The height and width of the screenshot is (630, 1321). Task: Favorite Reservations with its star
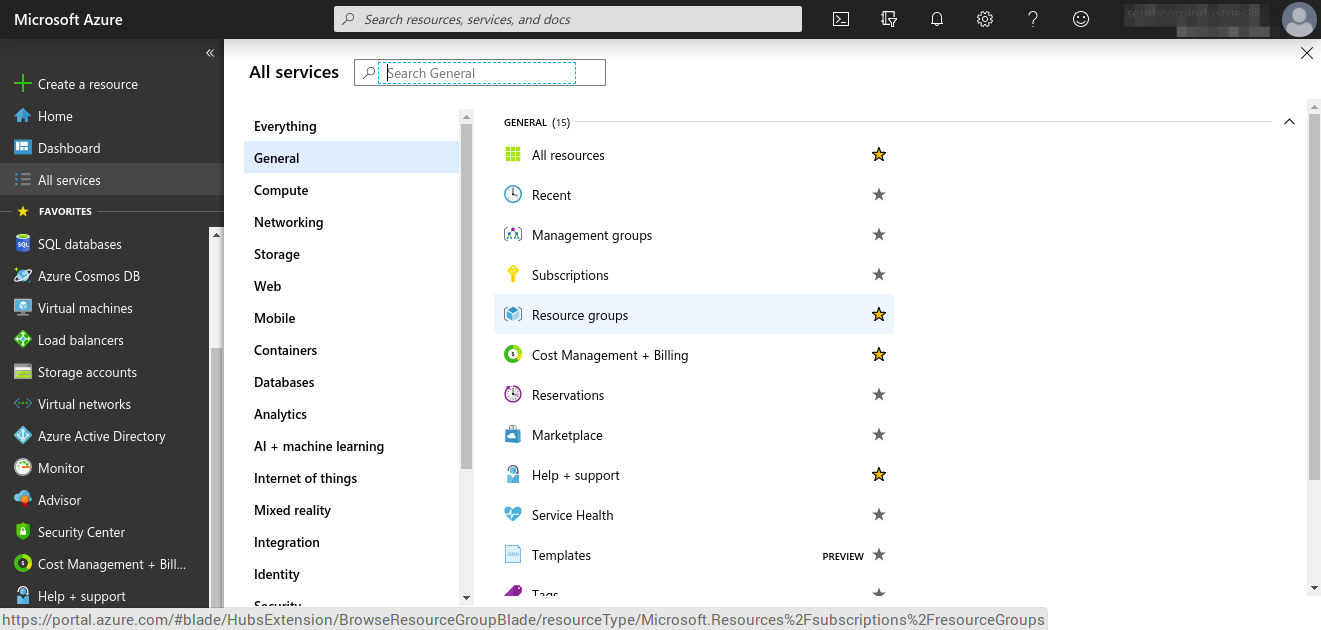click(x=879, y=395)
